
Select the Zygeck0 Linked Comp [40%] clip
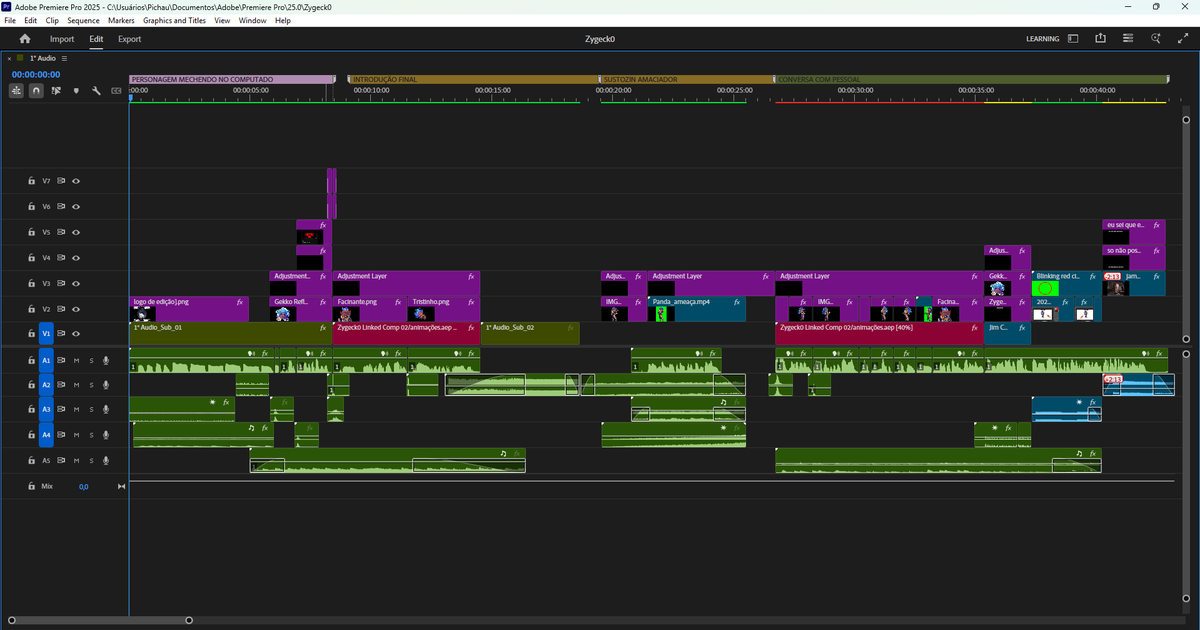coord(879,334)
